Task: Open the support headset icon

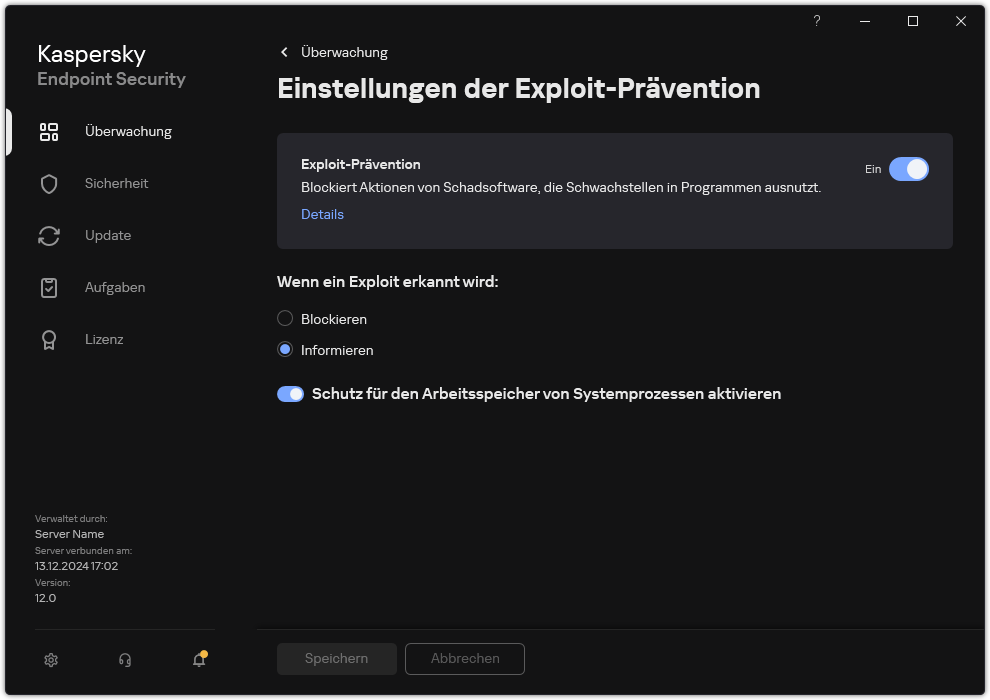Action: 124,660
